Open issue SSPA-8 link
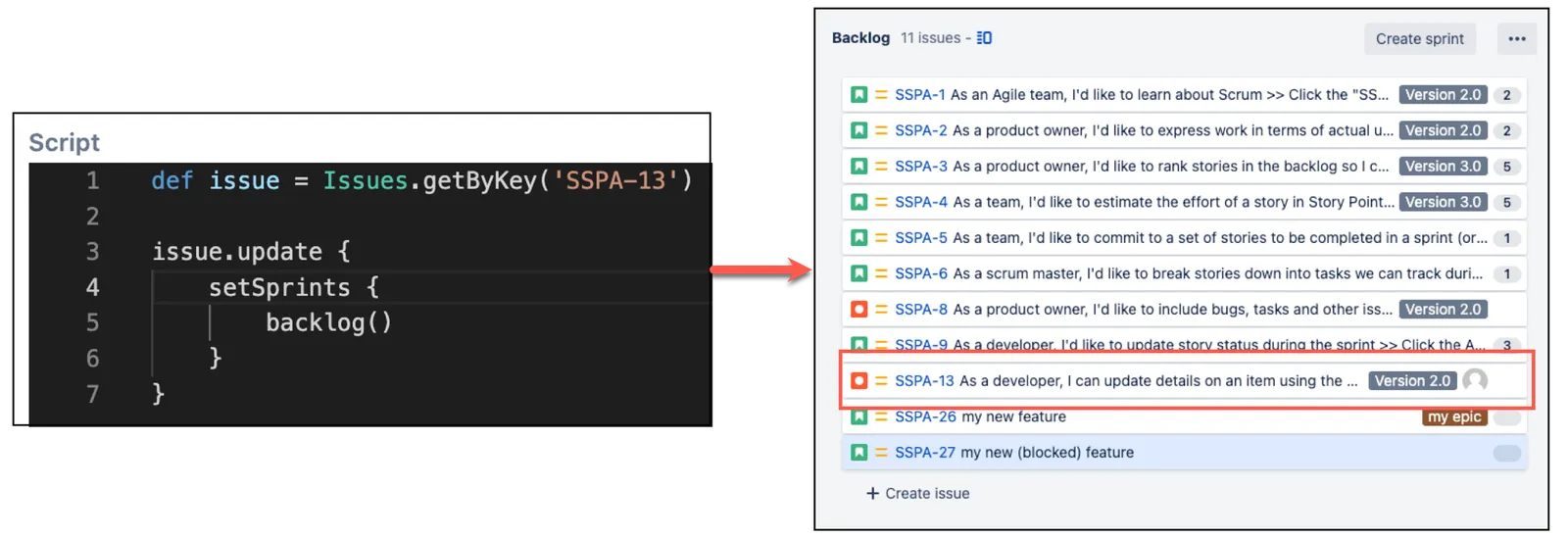Screen dimensions: 1568x537 point(920,310)
